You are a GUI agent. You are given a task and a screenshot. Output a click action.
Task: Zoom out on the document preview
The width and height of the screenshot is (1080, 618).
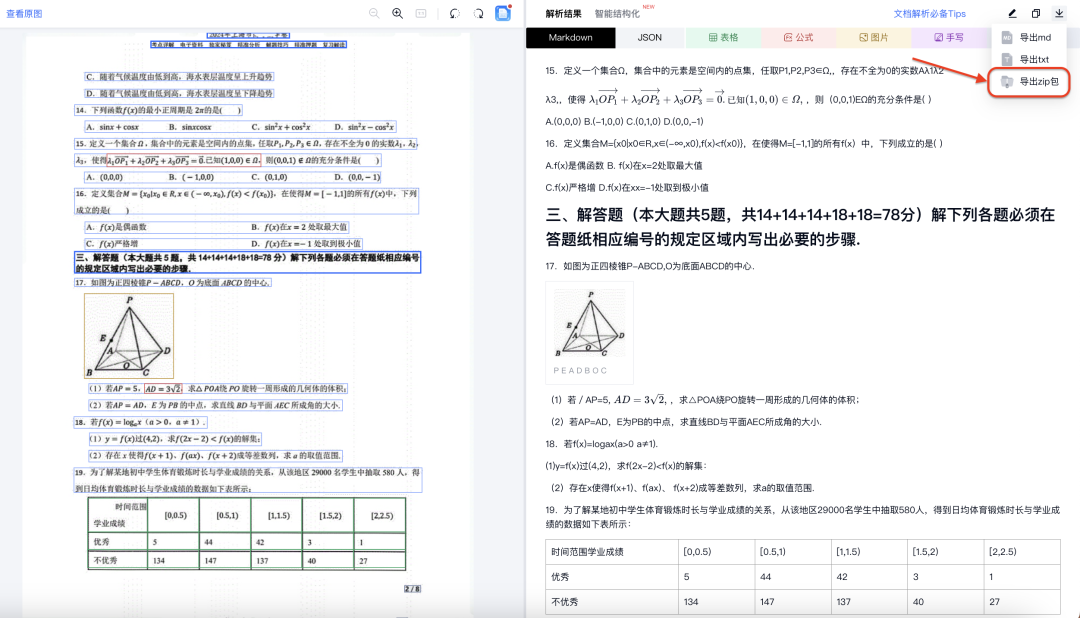[x=374, y=13]
